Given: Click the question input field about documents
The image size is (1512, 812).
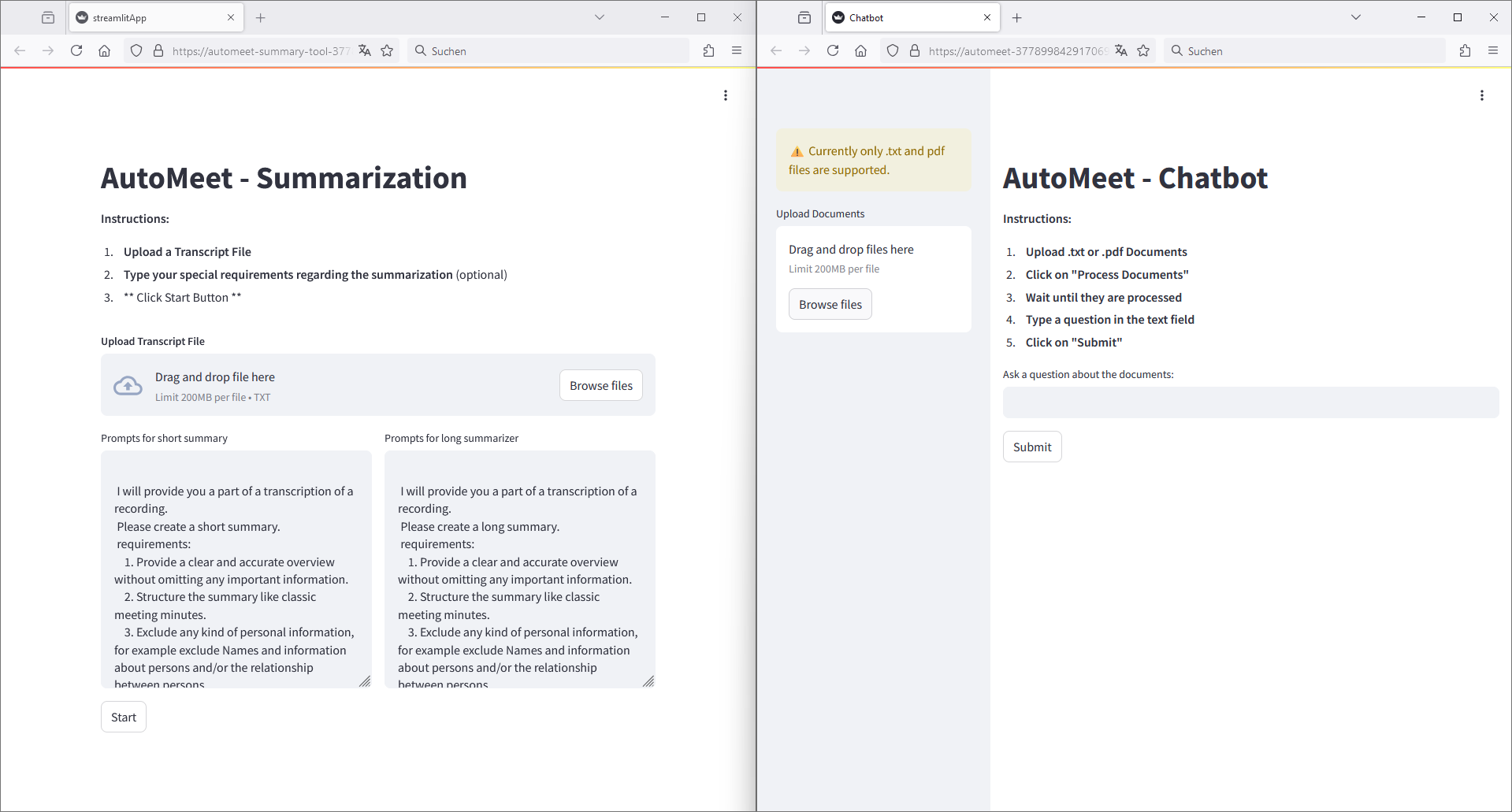Looking at the screenshot, I should (1250, 402).
